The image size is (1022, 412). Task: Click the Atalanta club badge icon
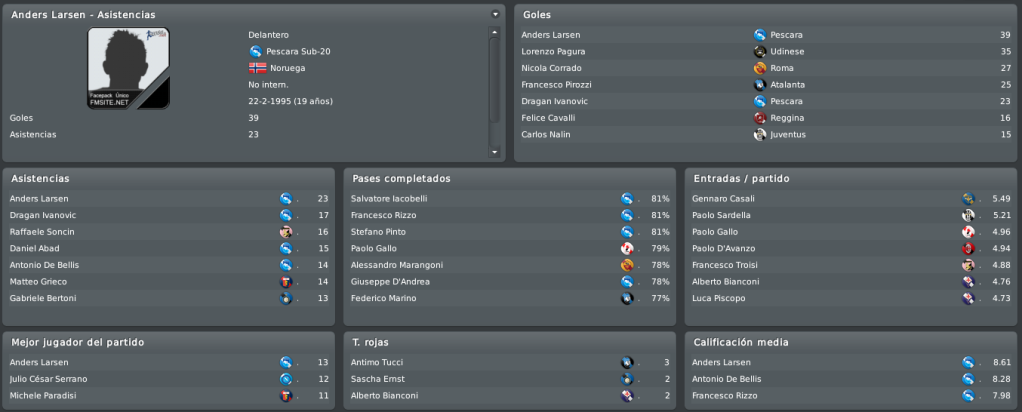point(759,85)
